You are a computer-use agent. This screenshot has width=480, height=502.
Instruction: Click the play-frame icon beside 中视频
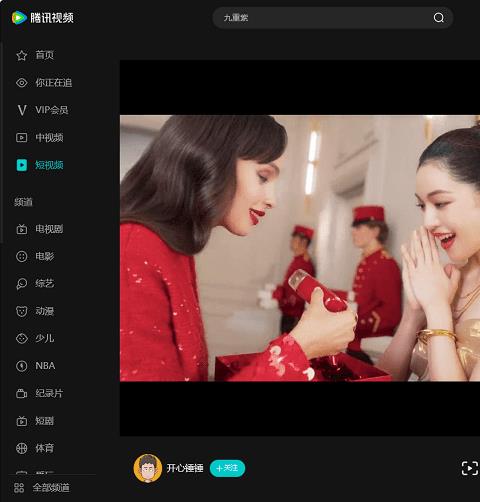[x=22, y=137]
